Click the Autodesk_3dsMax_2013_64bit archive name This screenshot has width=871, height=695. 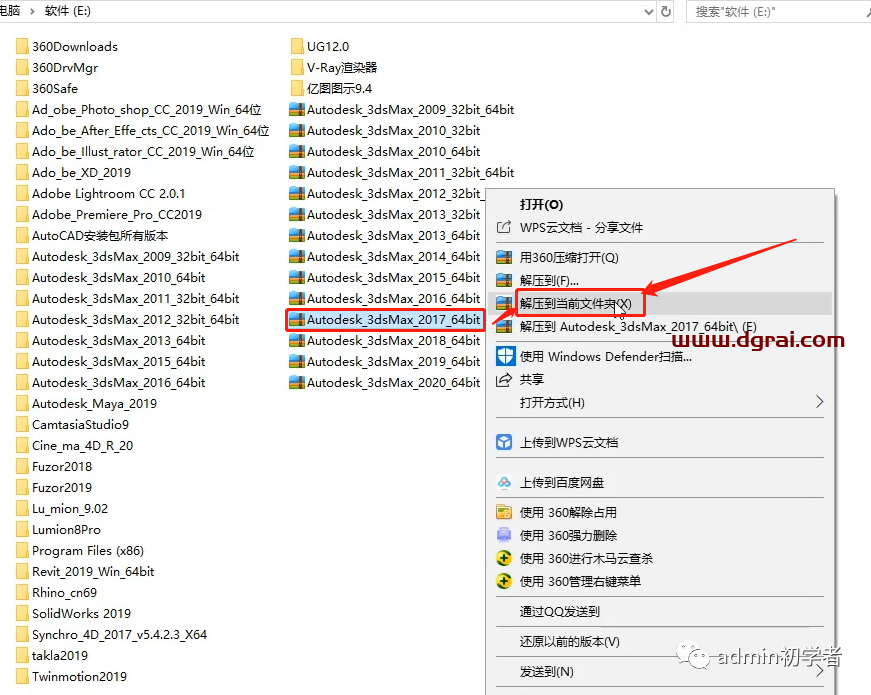point(393,236)
